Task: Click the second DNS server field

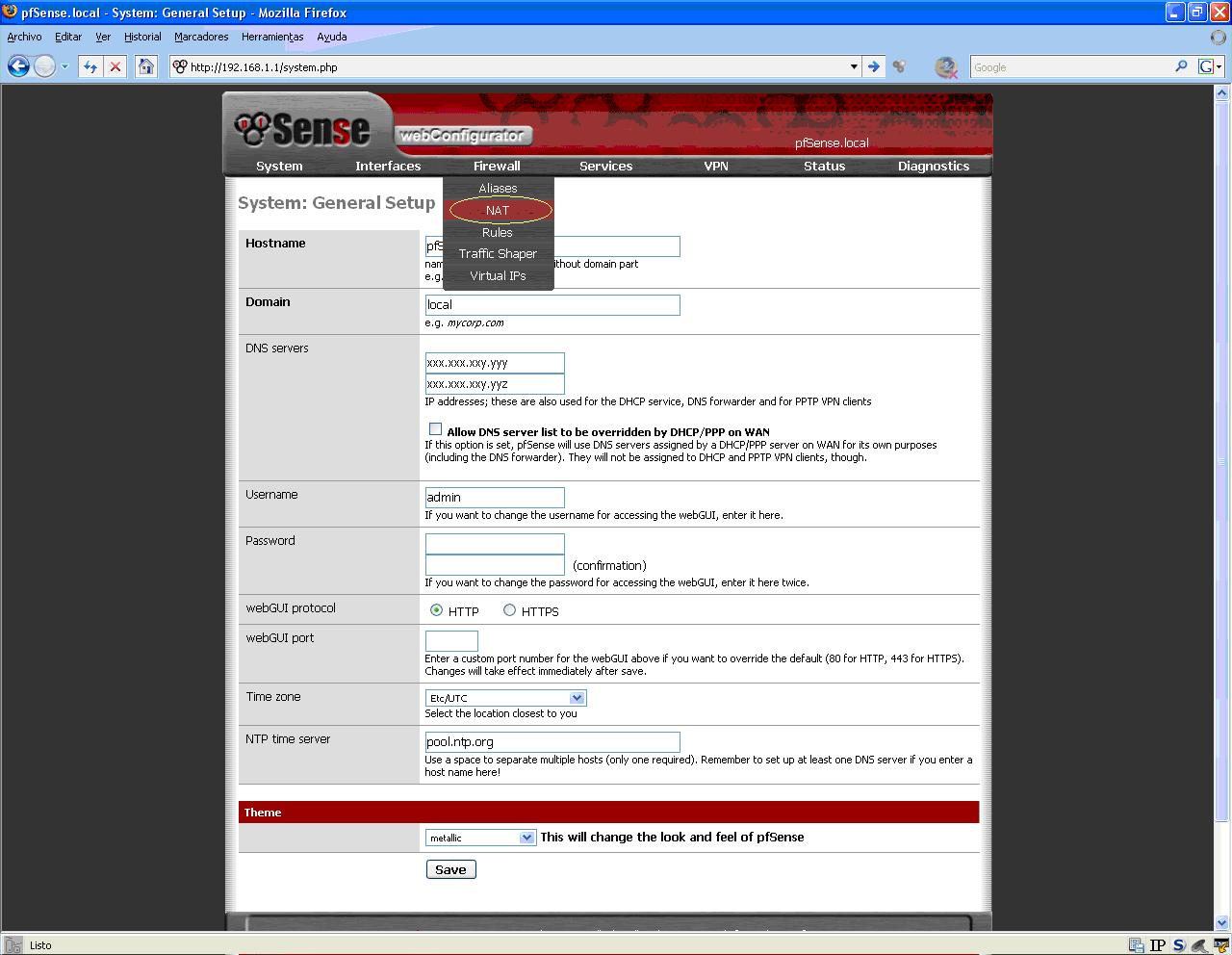Action: 495,383
